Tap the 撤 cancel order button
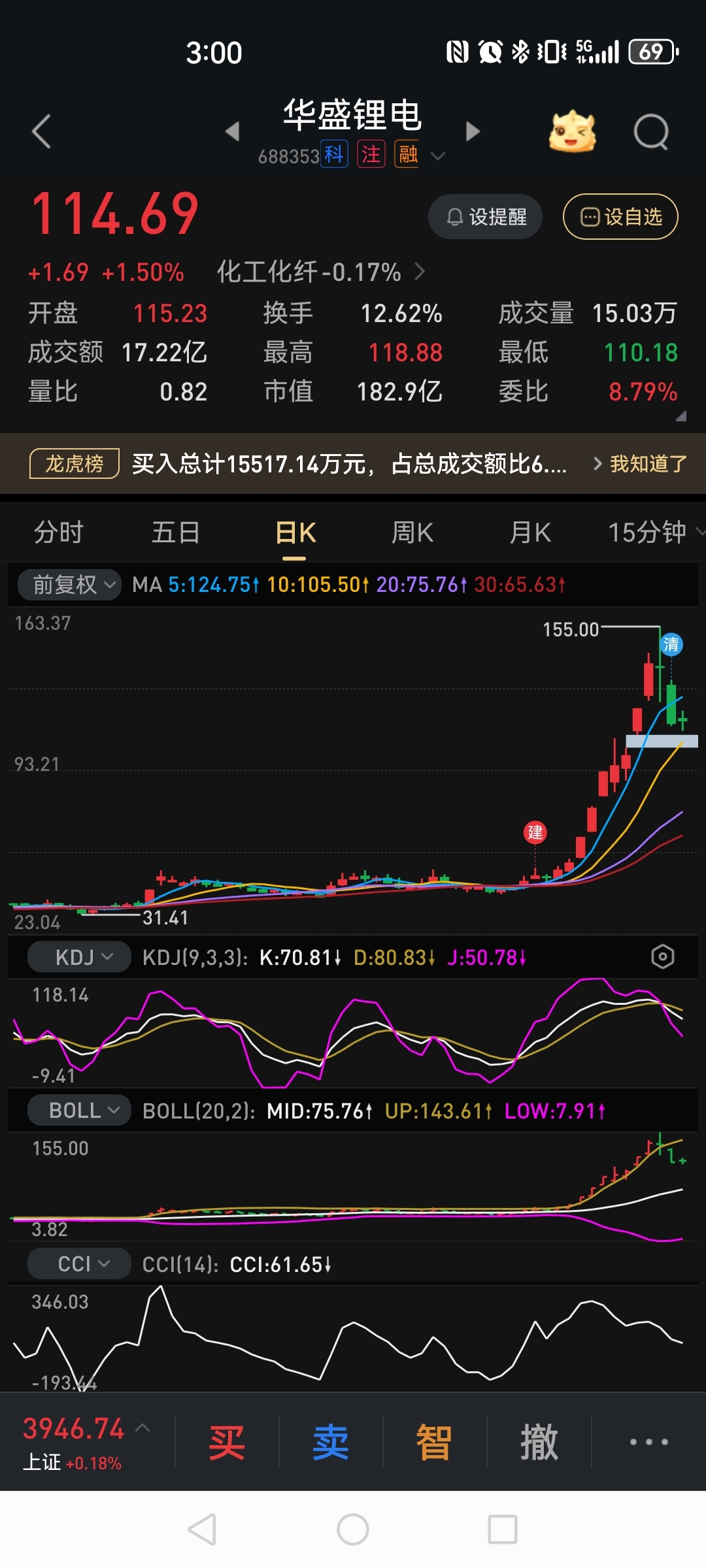The height and width of the screenshot is (1568, 706). pyautogui.click(x=539, y=1442)
